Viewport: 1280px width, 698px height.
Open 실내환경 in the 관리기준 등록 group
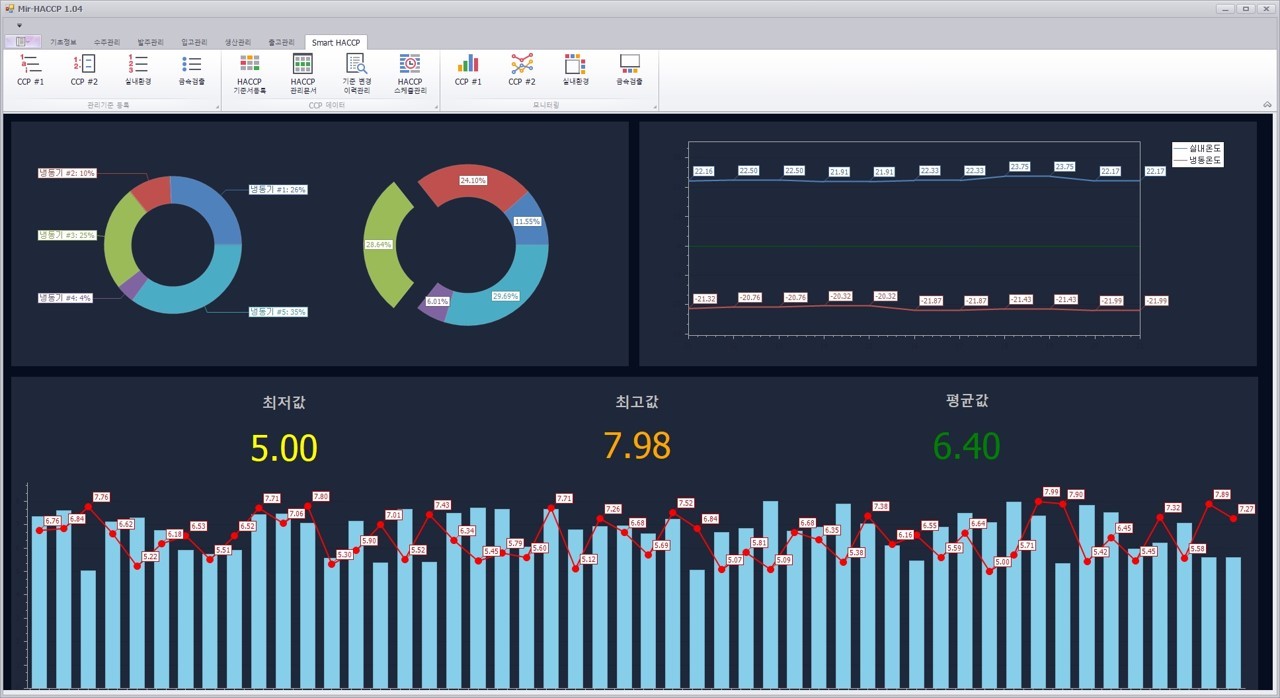pyautogui.click(x=138, y=70)
